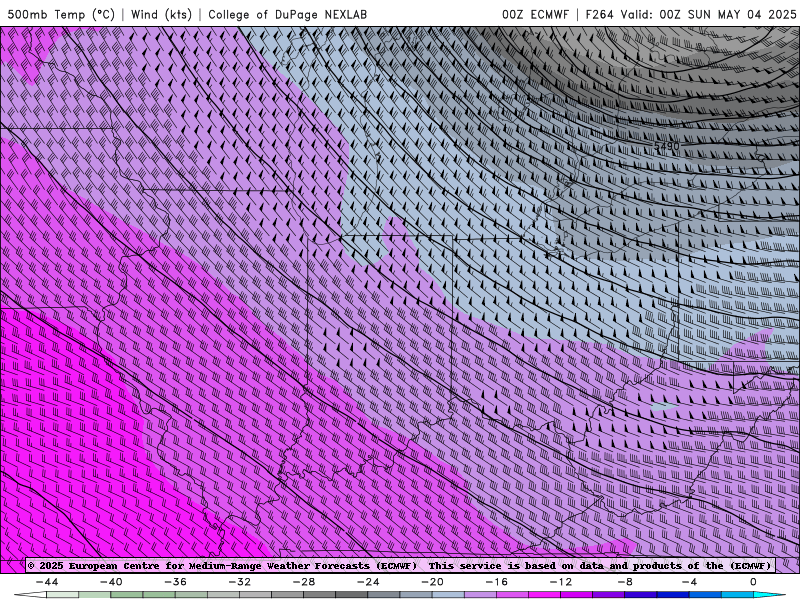This screenshot has width=800, height=600.
Task: Click the '-36' colorbar tick label
Action: [175, 582]
